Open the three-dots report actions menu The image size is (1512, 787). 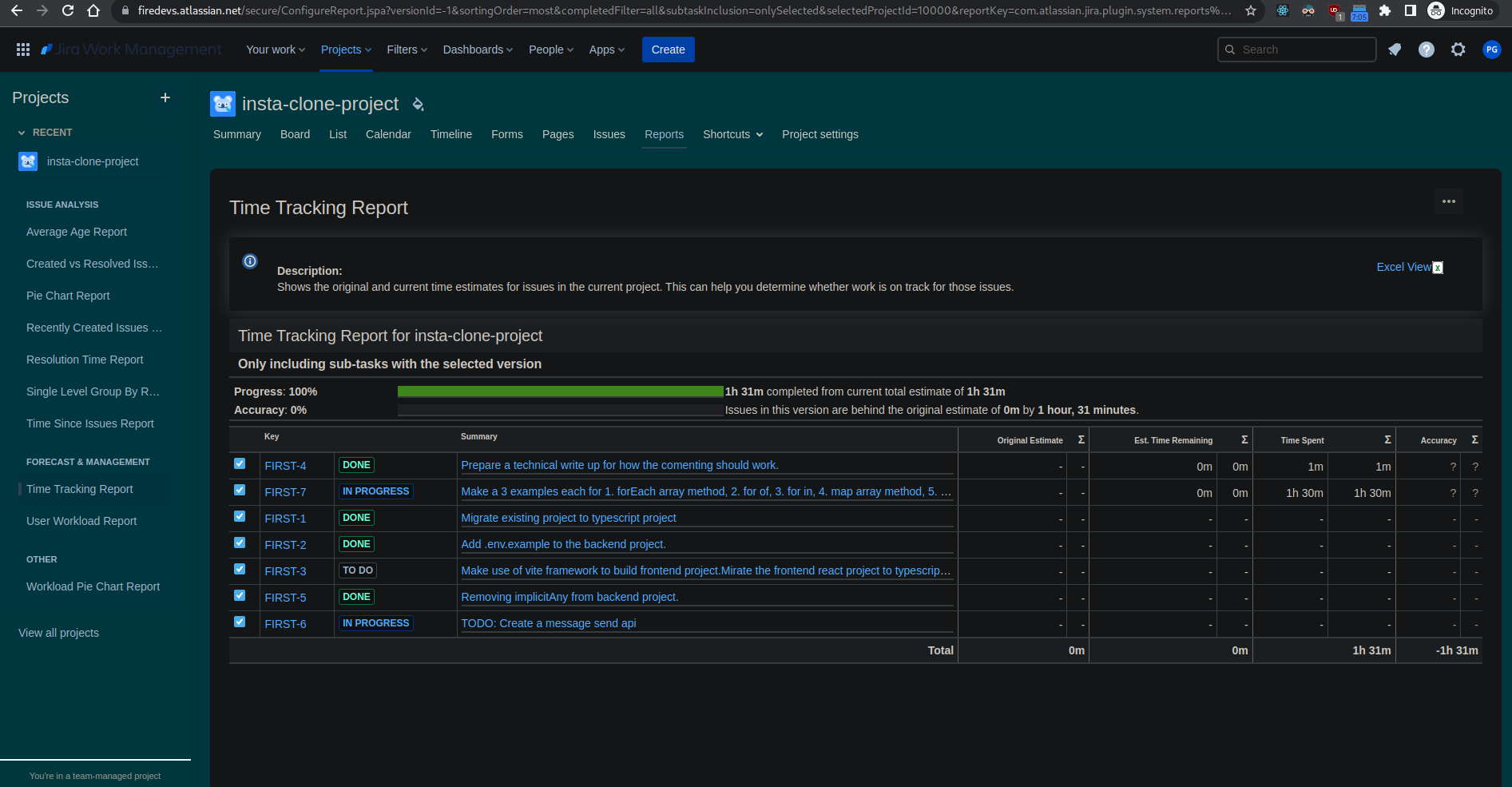[x=1449, y=201]
